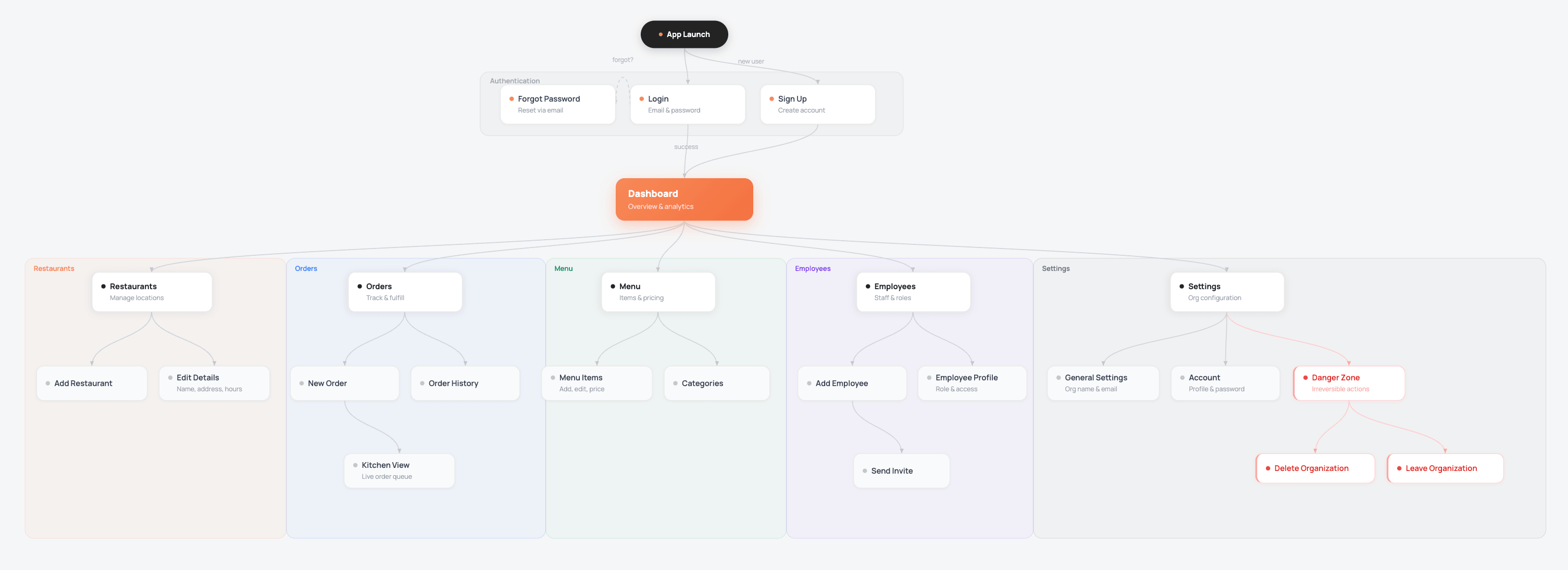
Task: Select the Categories node
Action: coord(717,383)
